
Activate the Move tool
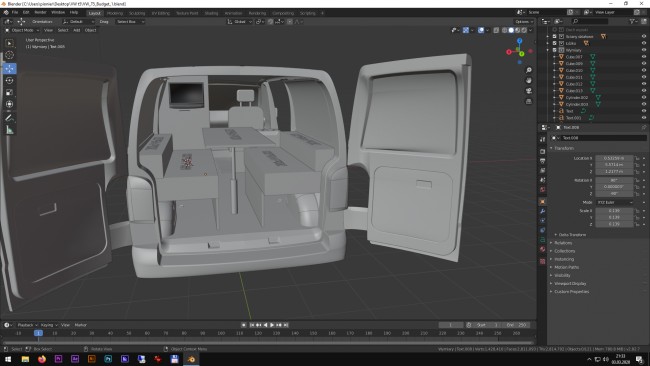[10, 68]
